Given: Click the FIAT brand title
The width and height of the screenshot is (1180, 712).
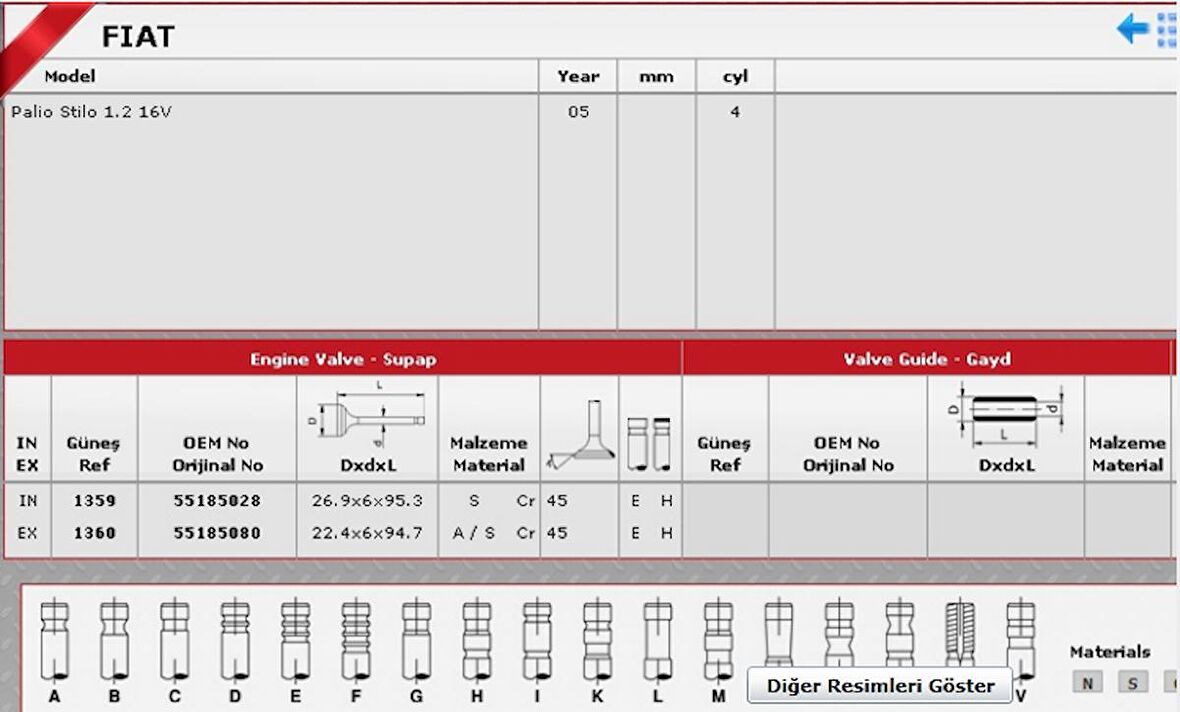Looking at the screenshot, I should click(138, 36).
